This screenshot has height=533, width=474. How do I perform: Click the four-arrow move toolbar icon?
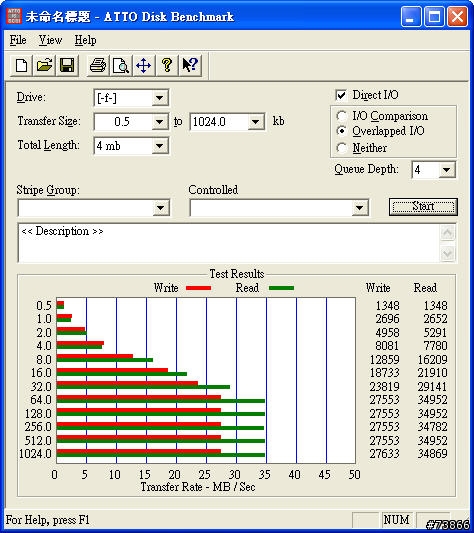(143, 65)
